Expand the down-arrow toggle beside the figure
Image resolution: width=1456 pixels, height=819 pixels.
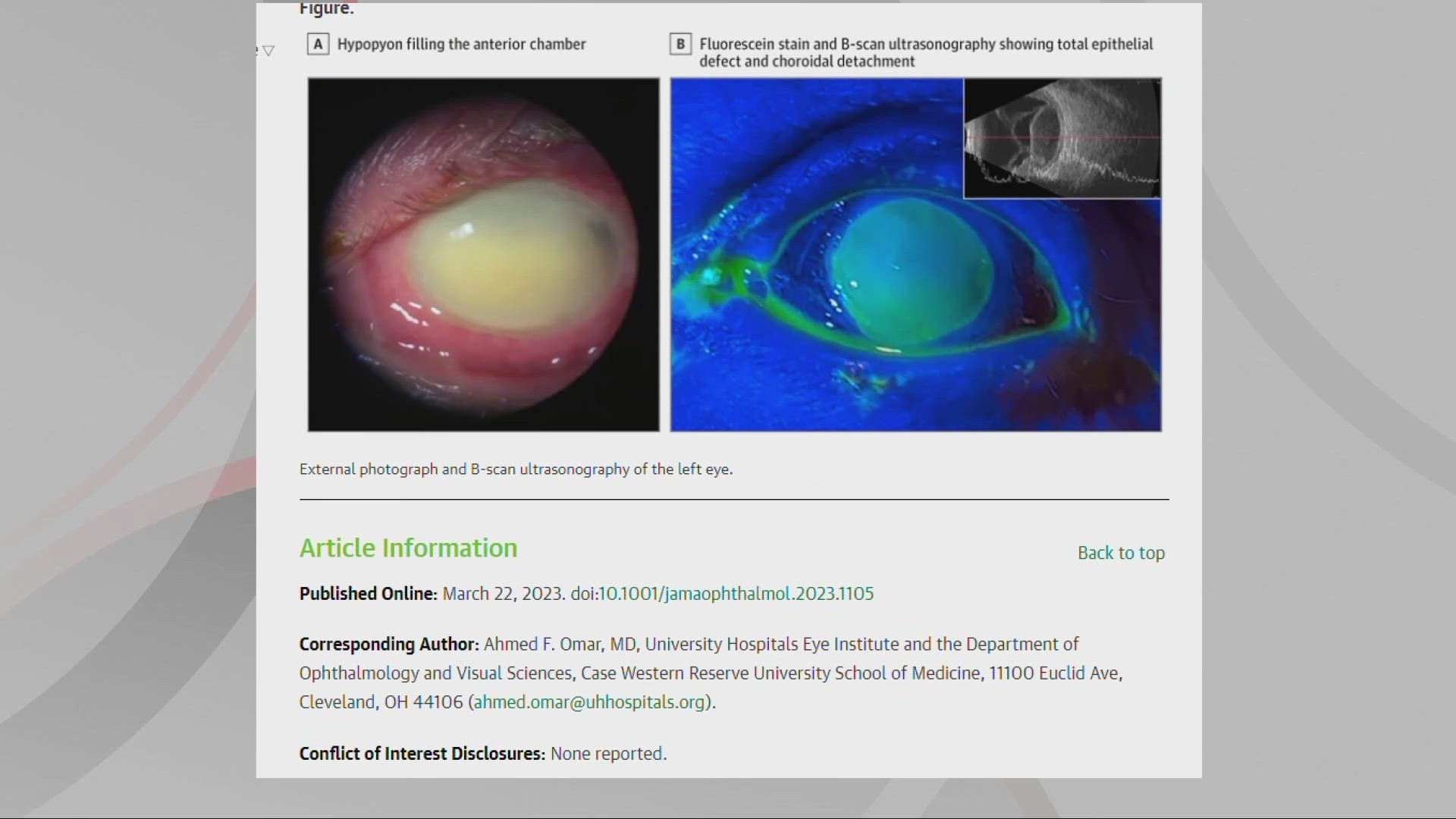(x=268, y=51)
